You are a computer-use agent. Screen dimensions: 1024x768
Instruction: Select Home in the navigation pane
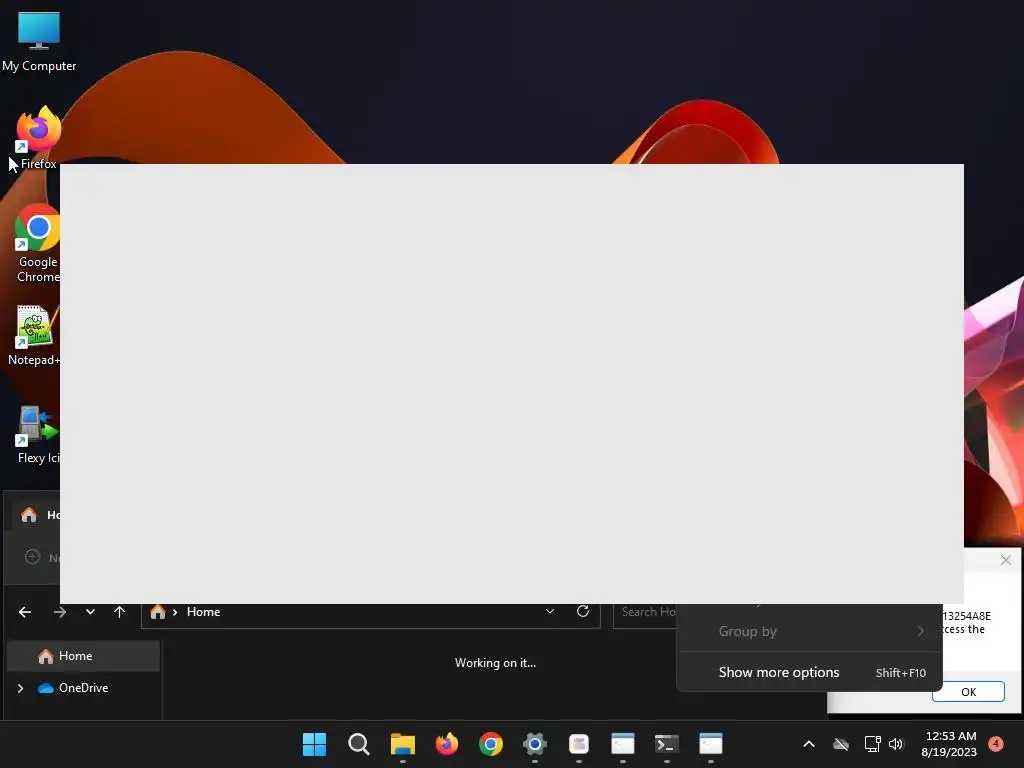coord(83,656)
